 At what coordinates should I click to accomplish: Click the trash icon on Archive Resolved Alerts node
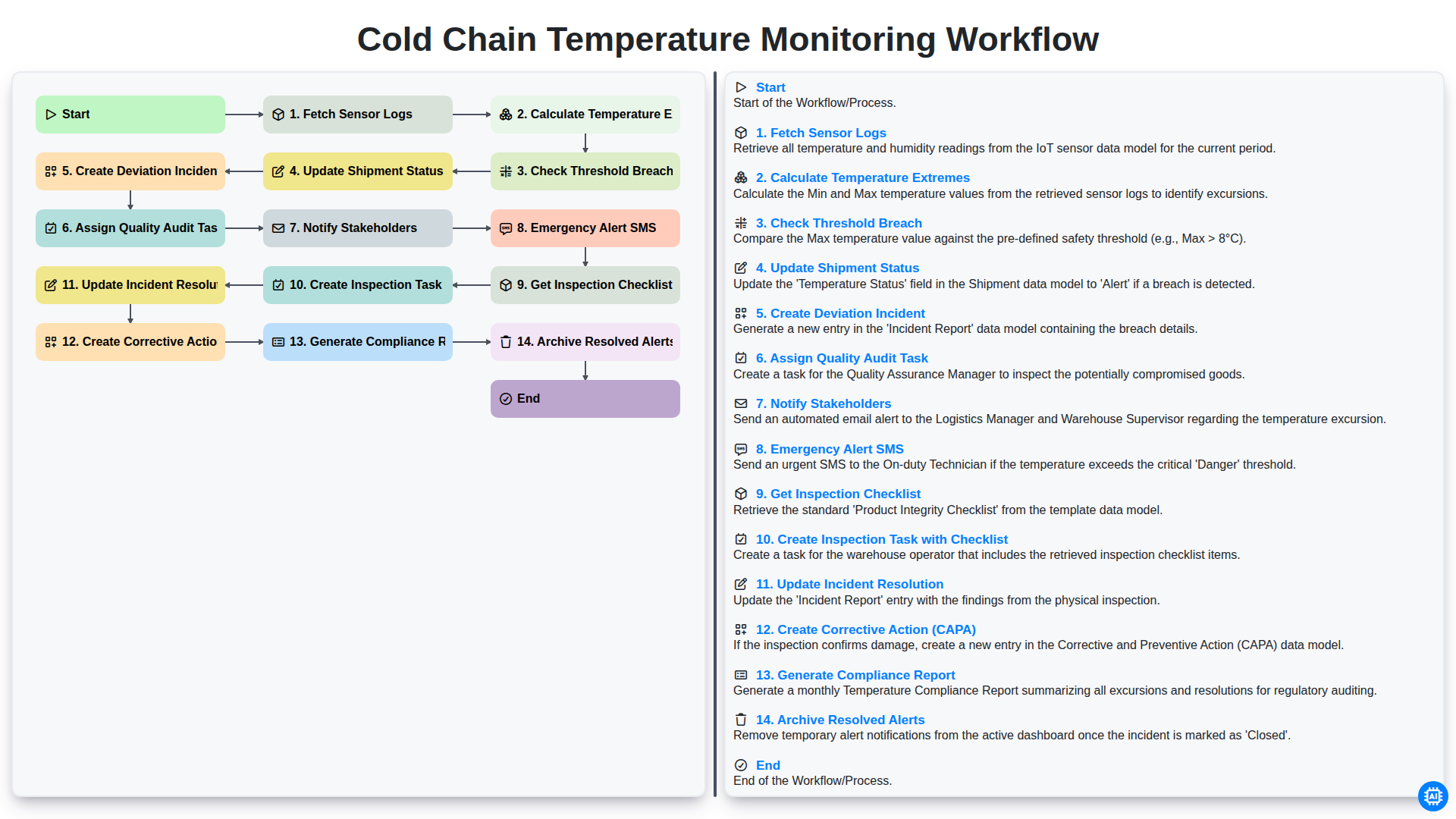(x=506, y=342)
